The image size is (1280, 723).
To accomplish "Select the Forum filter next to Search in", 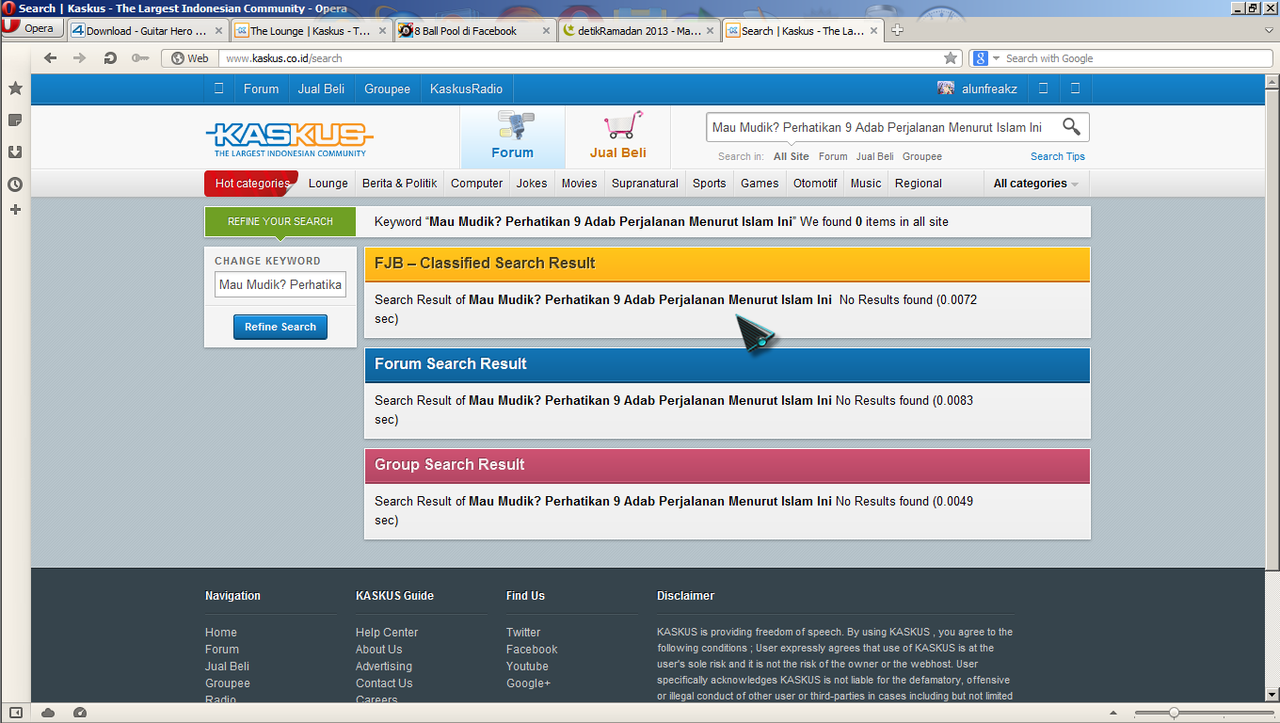I will 833,156.
